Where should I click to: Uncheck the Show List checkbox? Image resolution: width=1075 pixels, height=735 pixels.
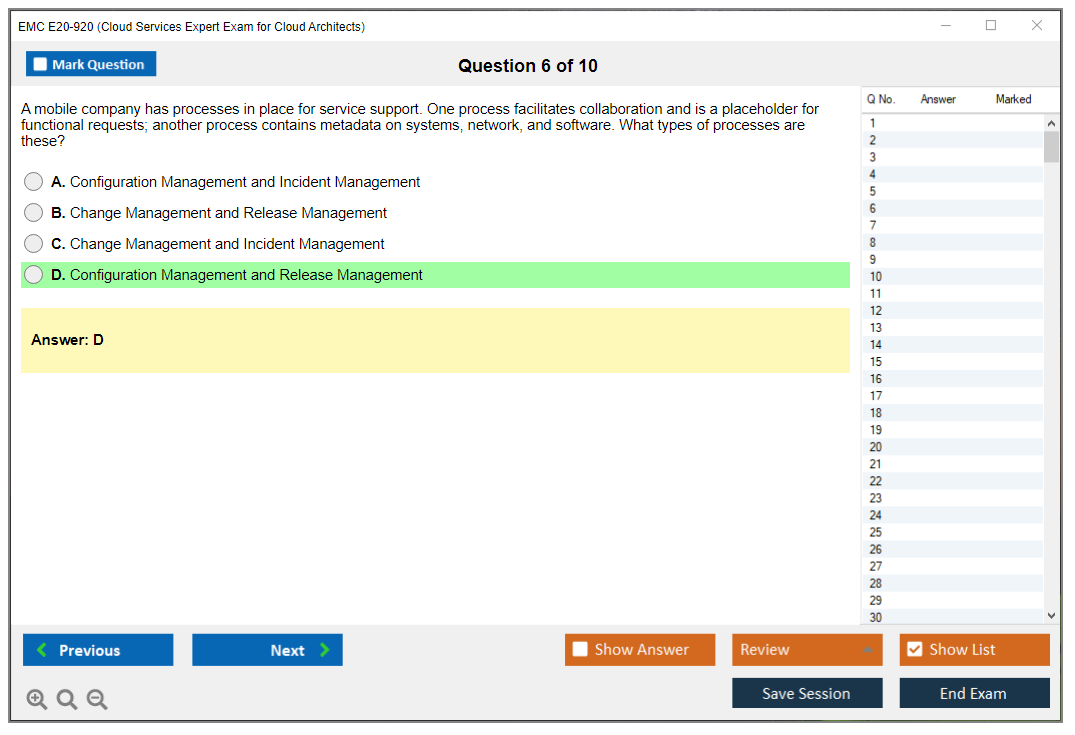(x=914, y=650)
